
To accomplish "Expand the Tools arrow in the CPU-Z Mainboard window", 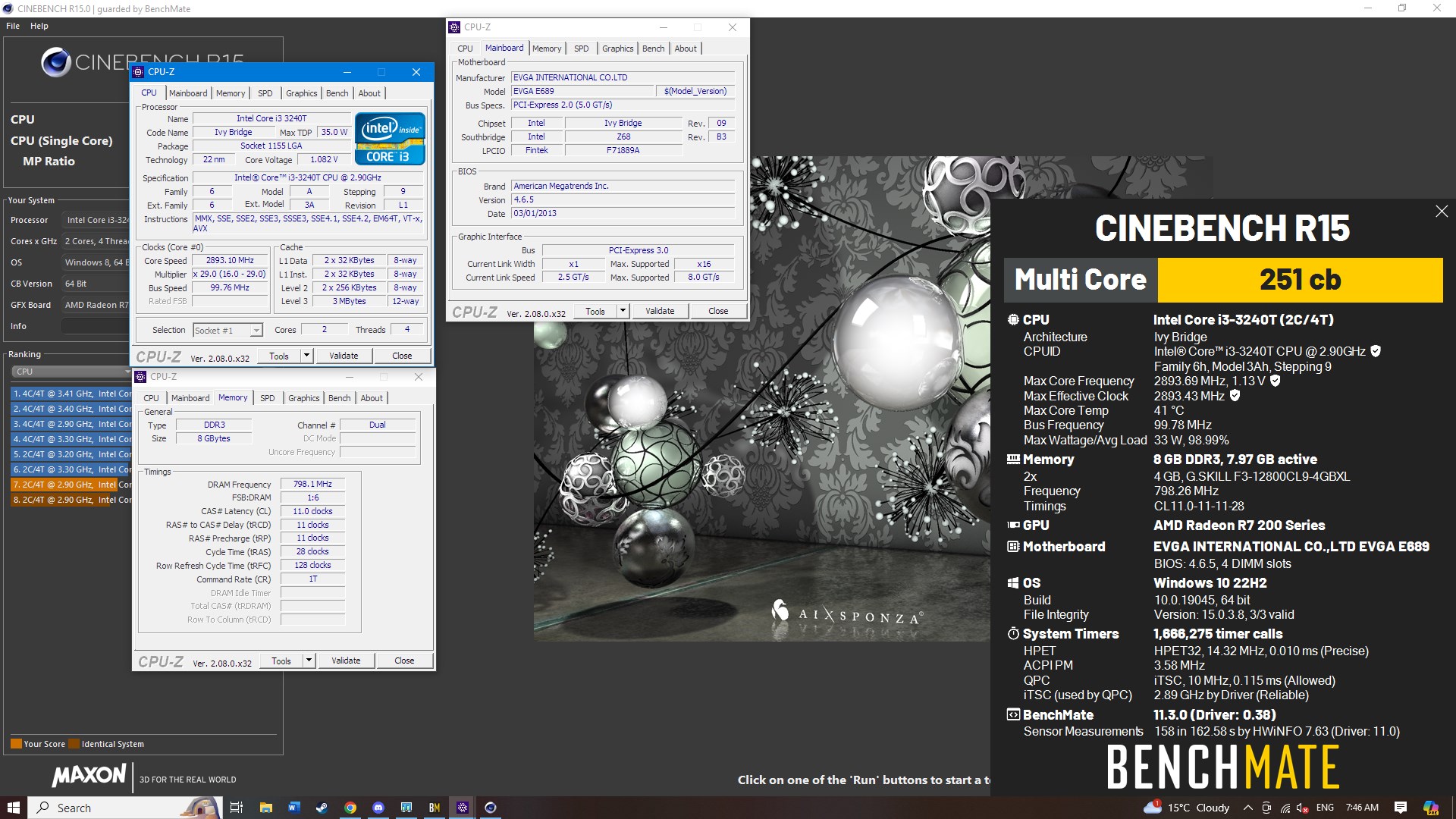I will 623,311.
